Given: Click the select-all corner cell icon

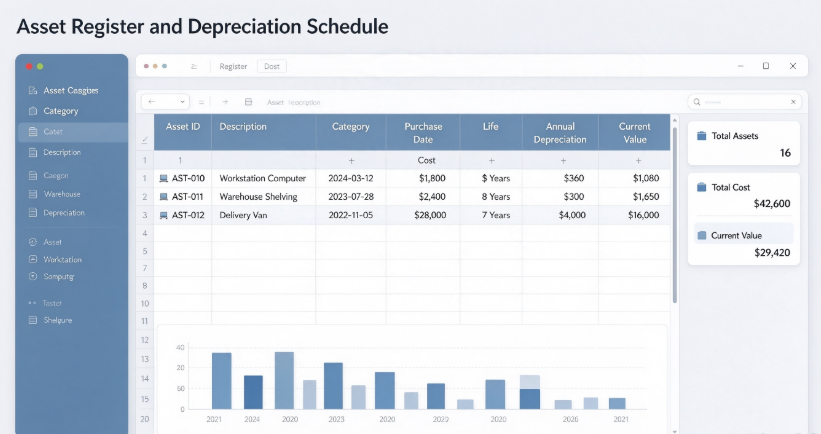Looking at the screenshot, I should click(x=145, y=140).
